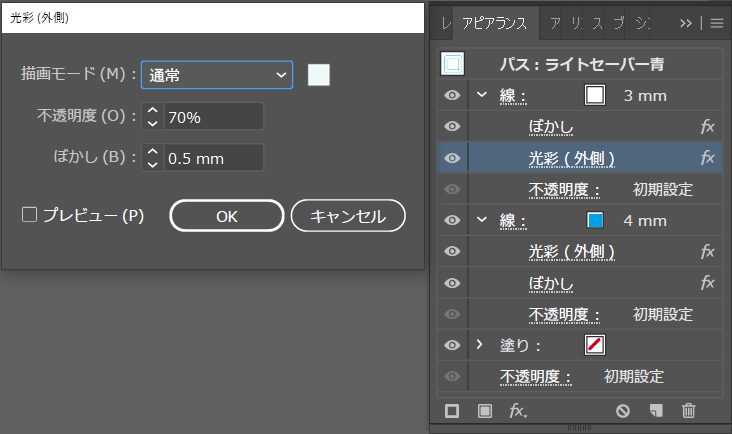Hide ぼかし effect under white stroke
The width and height of the screenshot is (732, 434).
pos(452,126)
